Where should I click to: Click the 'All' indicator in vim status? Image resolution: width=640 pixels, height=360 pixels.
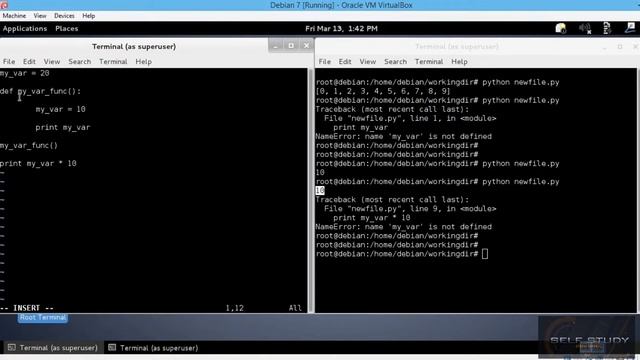click(295, 308)
